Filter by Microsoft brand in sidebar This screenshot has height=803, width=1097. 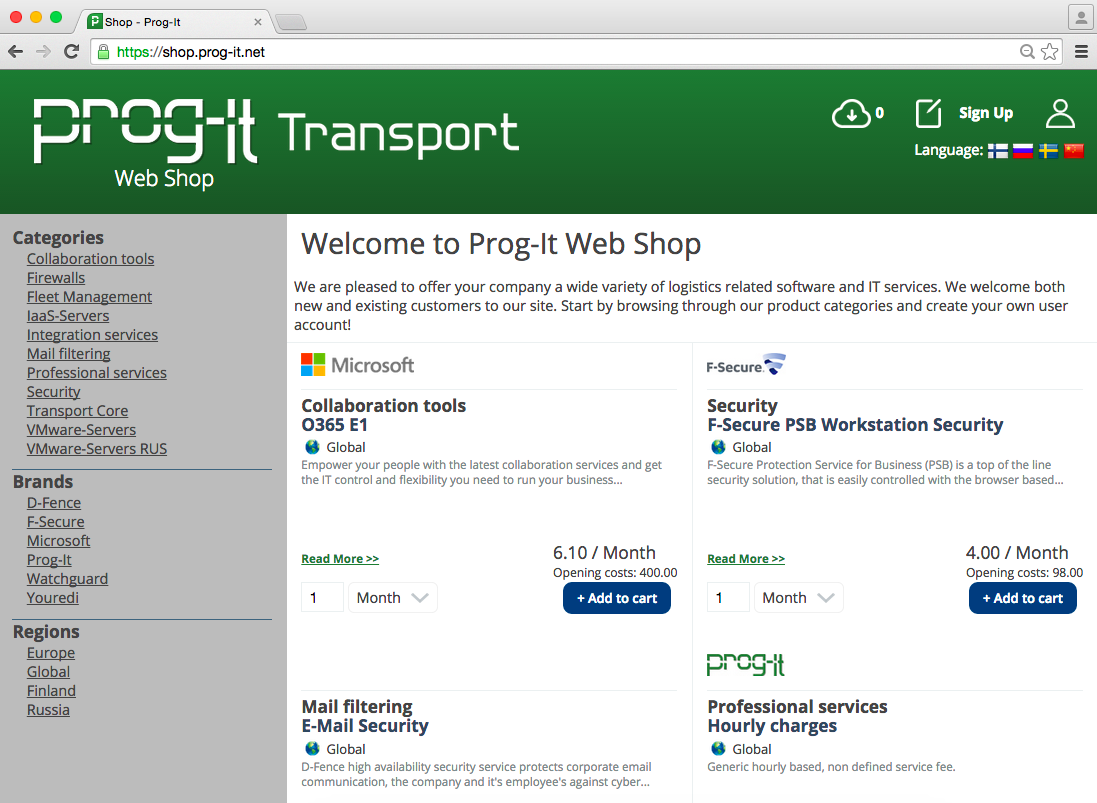point(58,540)
